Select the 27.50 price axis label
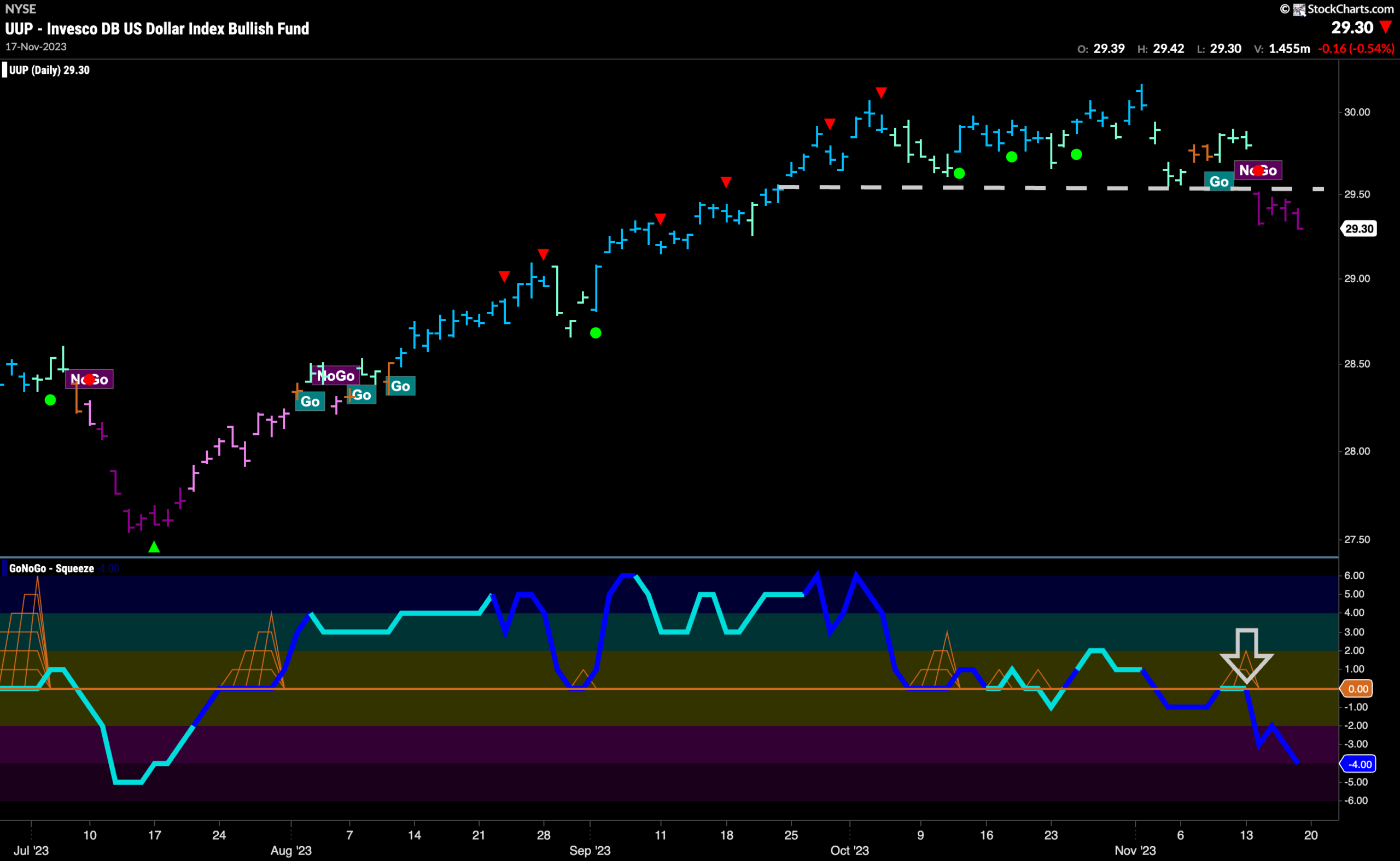 [1357, 539]
